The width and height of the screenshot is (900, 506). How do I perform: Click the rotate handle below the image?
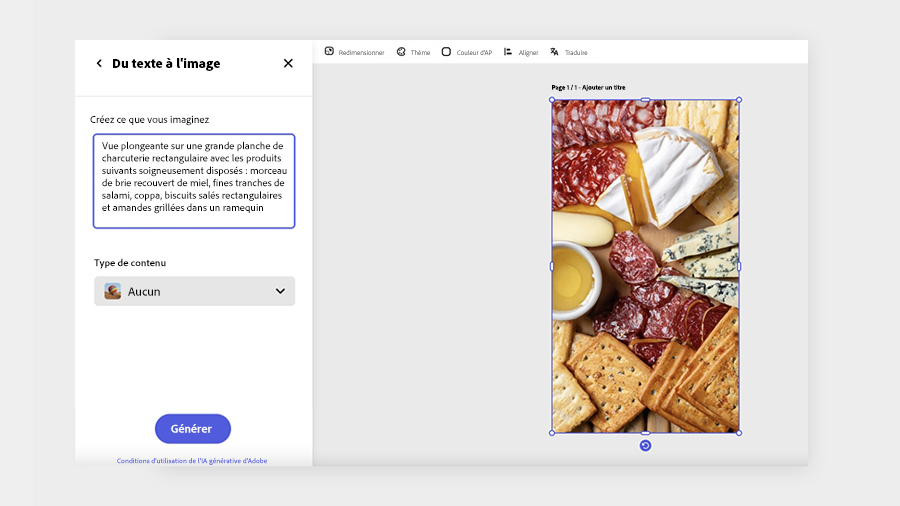[645, 446]
